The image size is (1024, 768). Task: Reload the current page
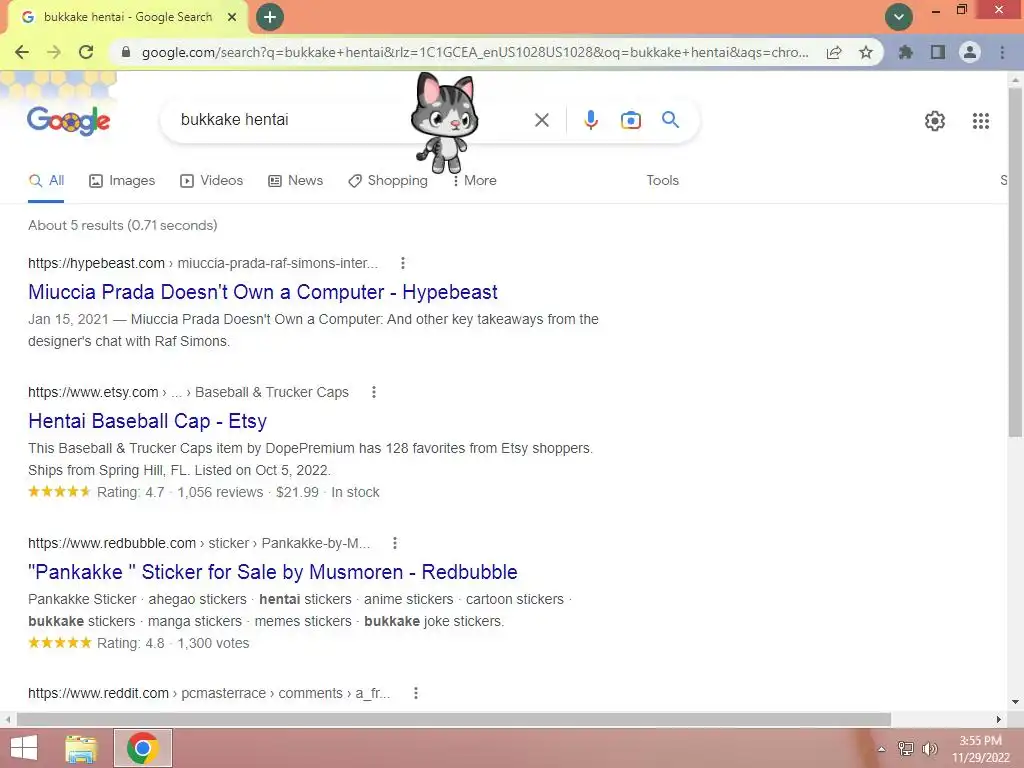(x=86, y=52)
